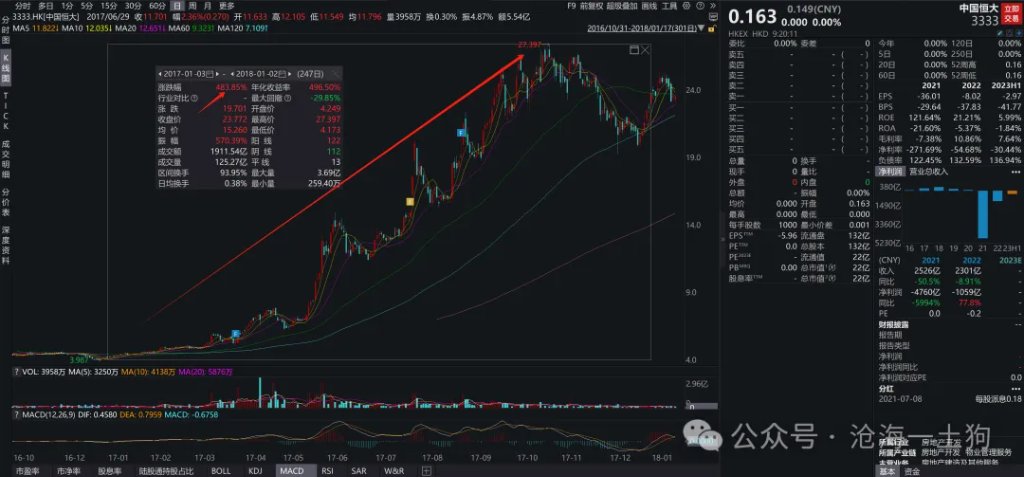
Task: Select the 60分 period
Action: point(157,5)
